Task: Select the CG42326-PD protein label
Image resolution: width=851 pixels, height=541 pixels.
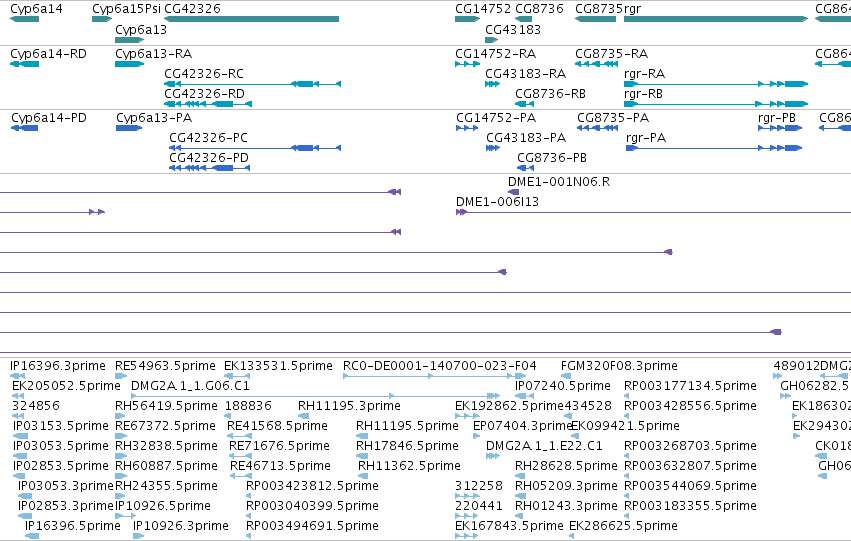Action: [209, 158]
